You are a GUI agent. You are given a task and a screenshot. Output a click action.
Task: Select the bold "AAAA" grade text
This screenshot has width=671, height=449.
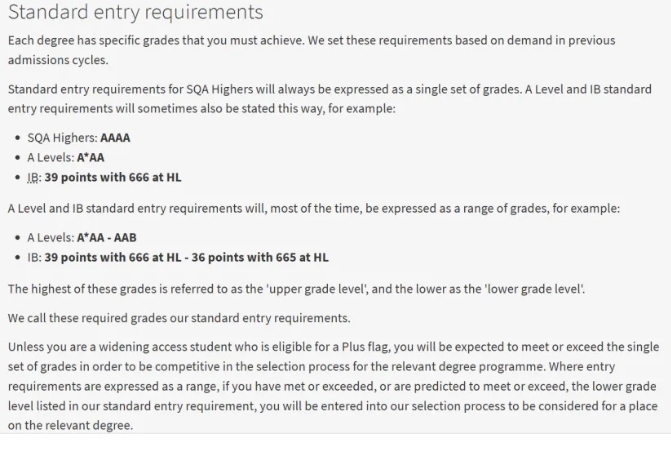(116, 139)
